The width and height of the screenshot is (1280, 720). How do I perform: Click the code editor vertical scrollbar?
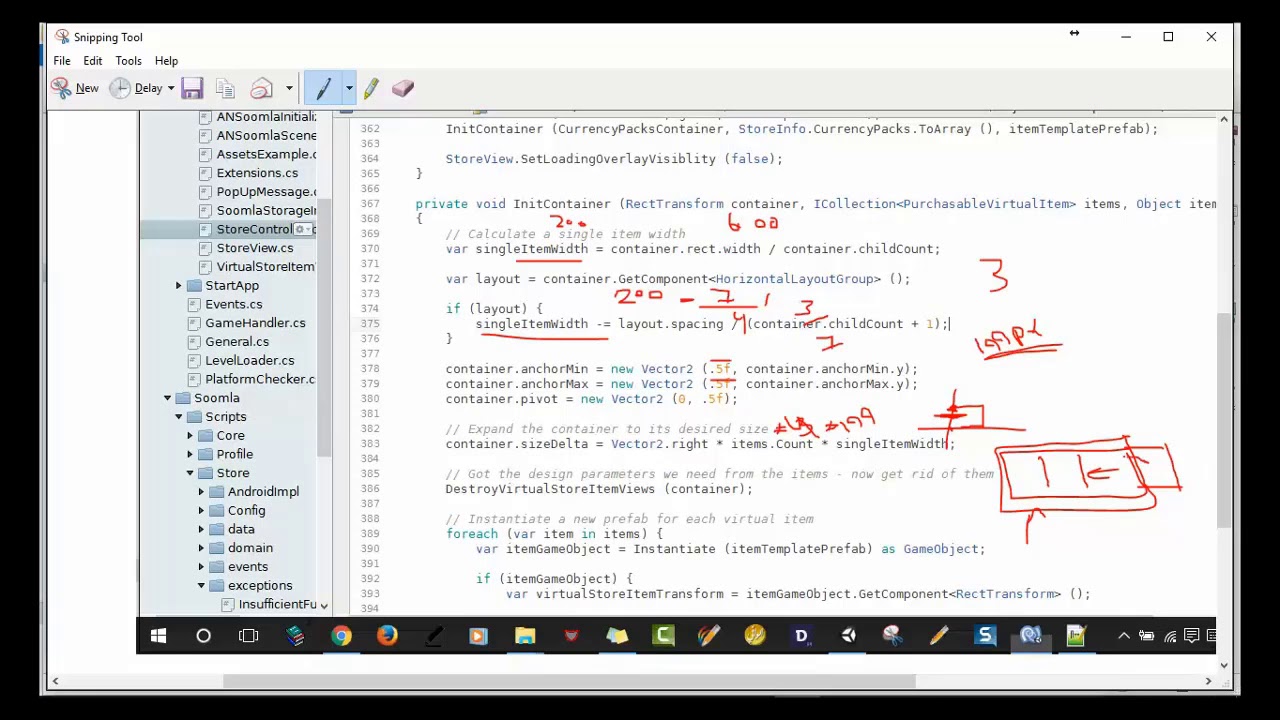1224,418
